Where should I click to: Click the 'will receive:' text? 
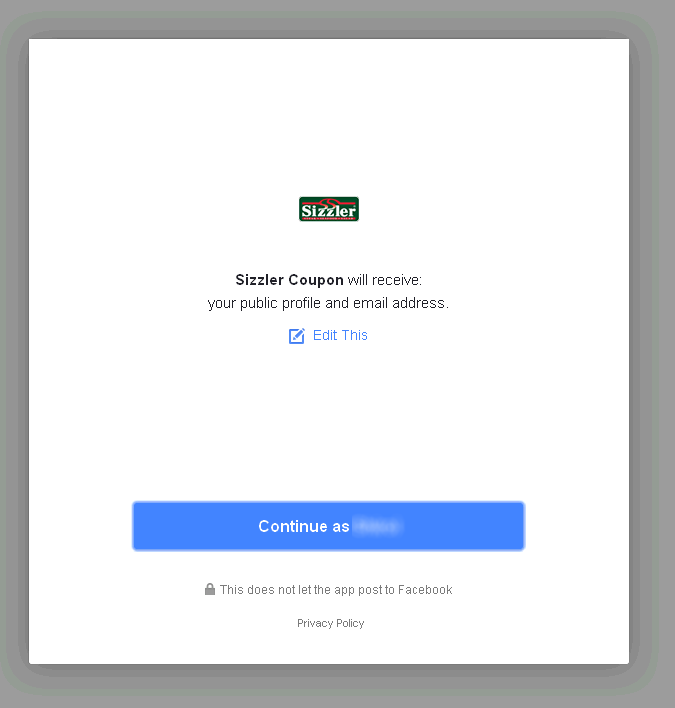[385, 280]
